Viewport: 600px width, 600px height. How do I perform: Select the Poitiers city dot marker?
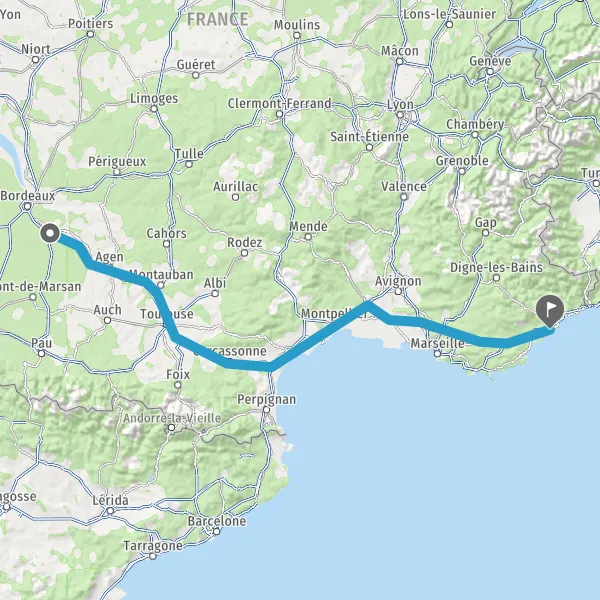pos(90,34)
